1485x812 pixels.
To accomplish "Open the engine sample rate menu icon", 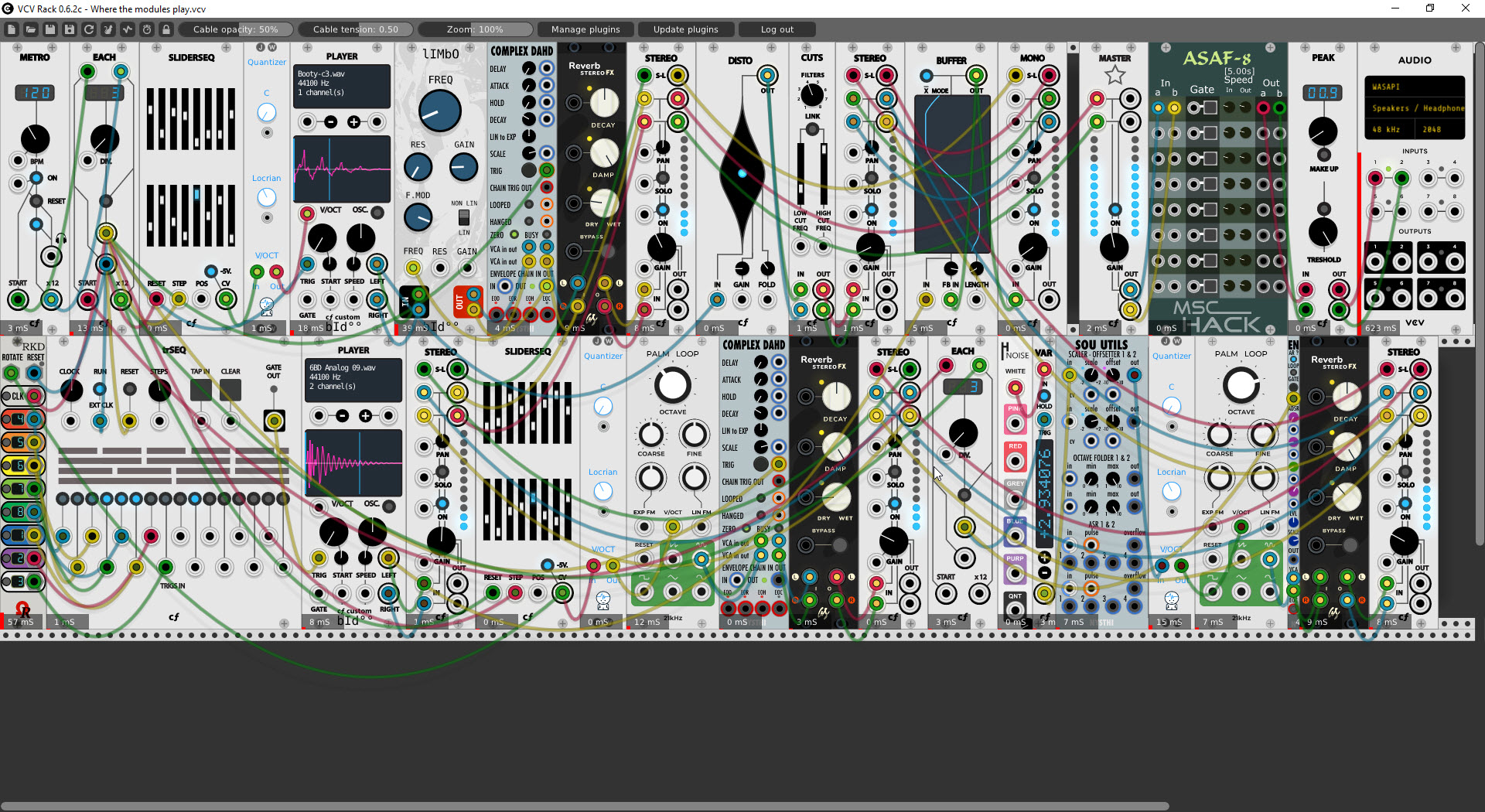I will pos(147,29).
